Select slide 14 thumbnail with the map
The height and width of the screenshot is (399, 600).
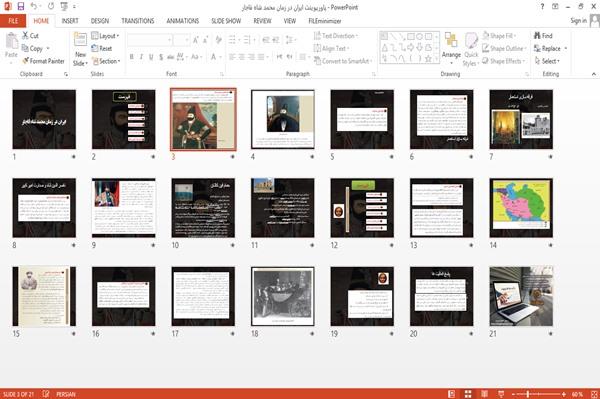pyautogui.click(x=521, y=208)
